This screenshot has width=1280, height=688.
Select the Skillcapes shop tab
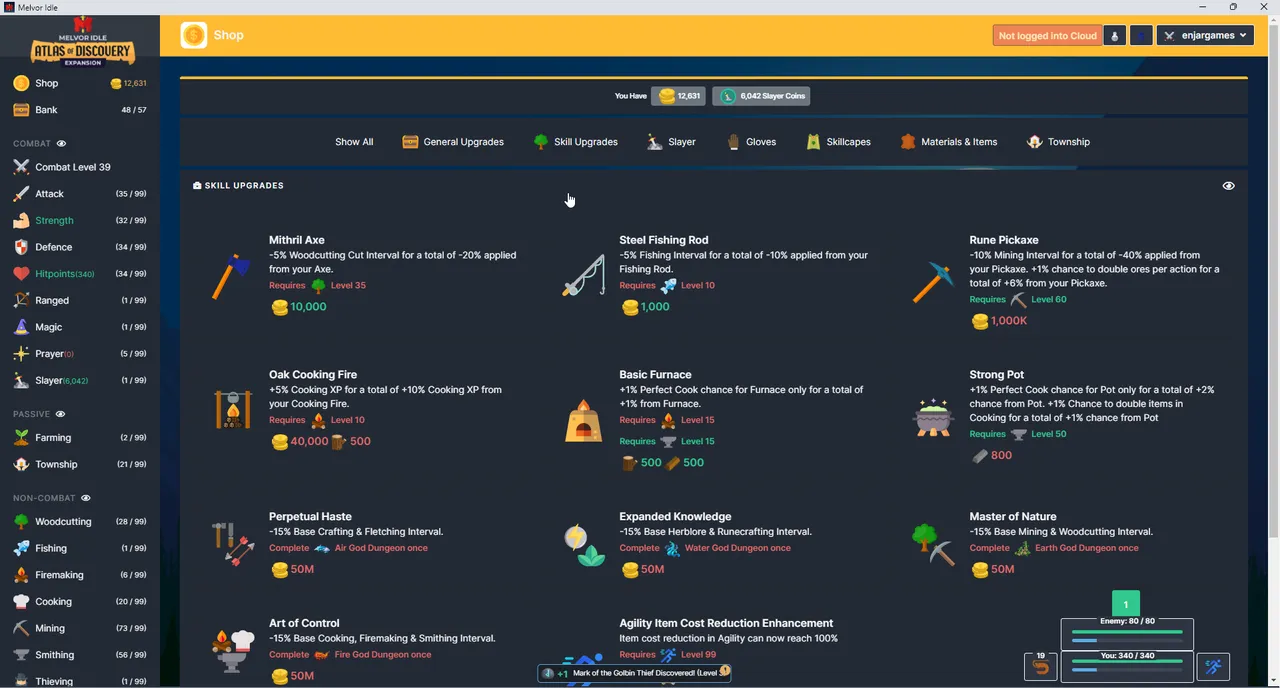838,142
